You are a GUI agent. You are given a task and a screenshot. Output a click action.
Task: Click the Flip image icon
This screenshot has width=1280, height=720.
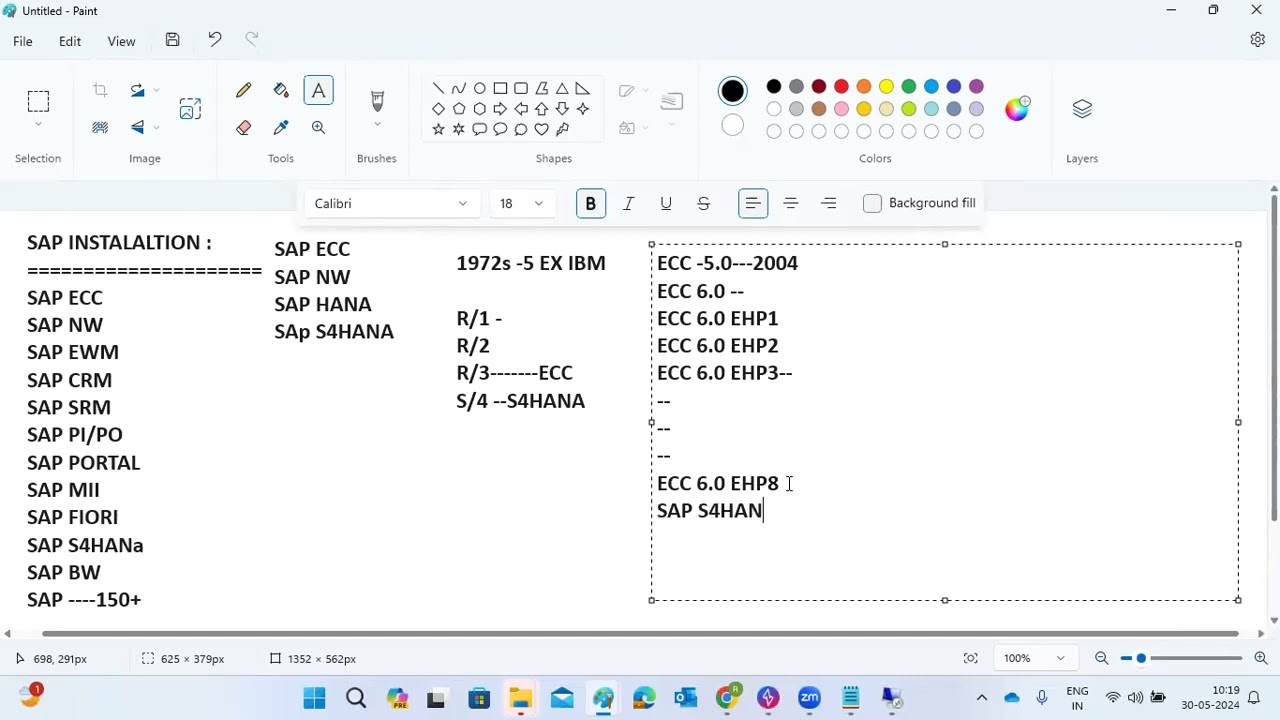tap(138, 128)
